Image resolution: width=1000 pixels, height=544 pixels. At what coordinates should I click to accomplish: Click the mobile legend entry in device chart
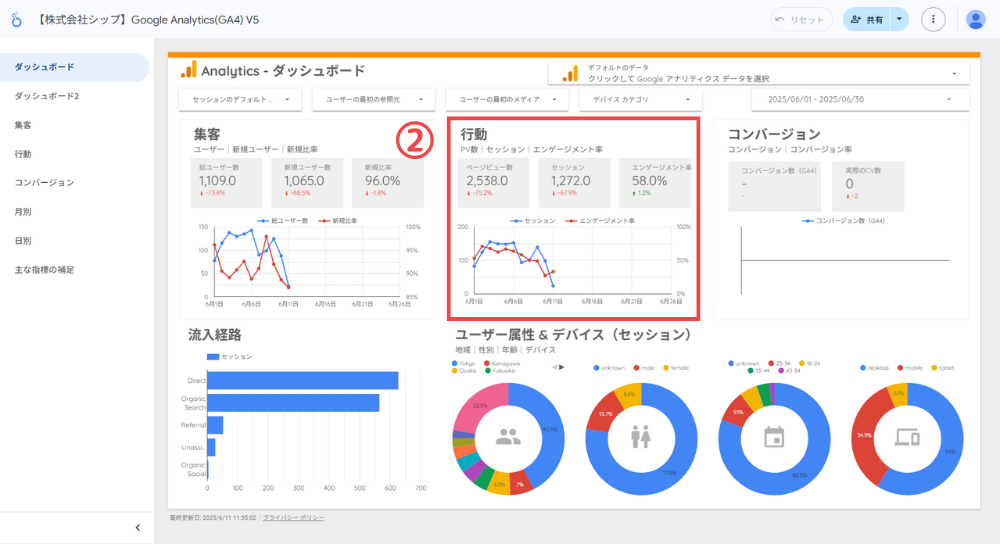910,368
